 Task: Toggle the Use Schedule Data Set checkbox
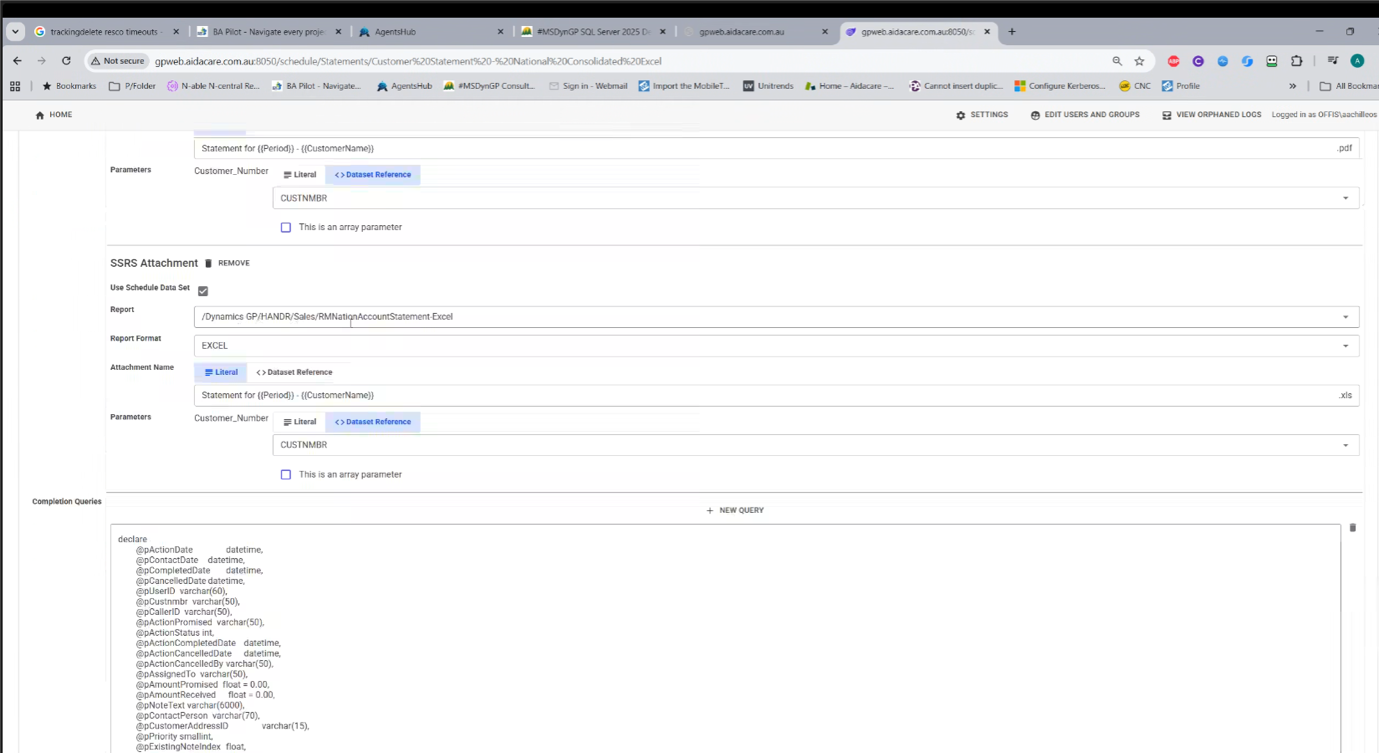pos(203,291)
